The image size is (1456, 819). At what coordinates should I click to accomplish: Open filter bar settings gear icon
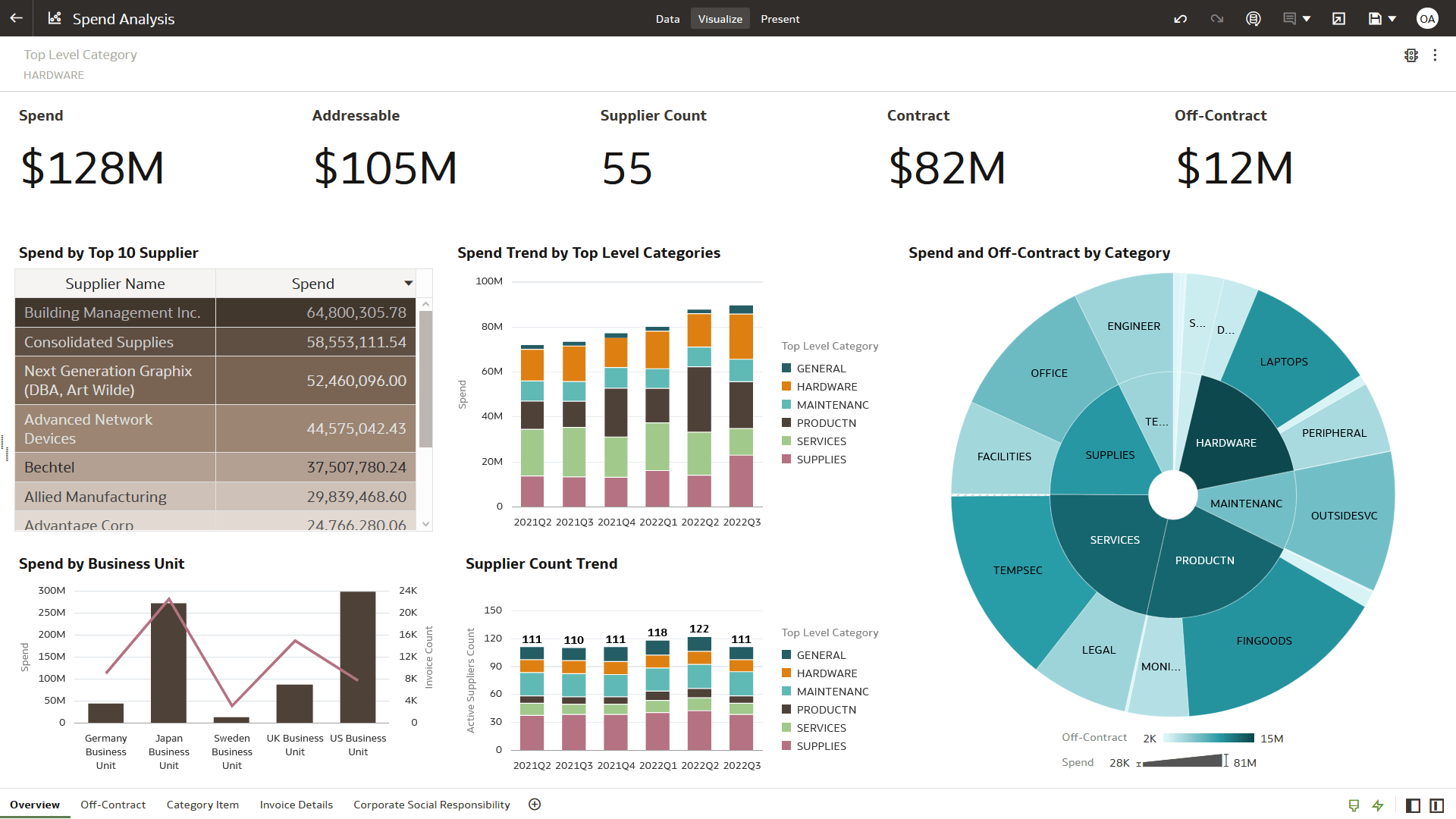click(1411, 55)
